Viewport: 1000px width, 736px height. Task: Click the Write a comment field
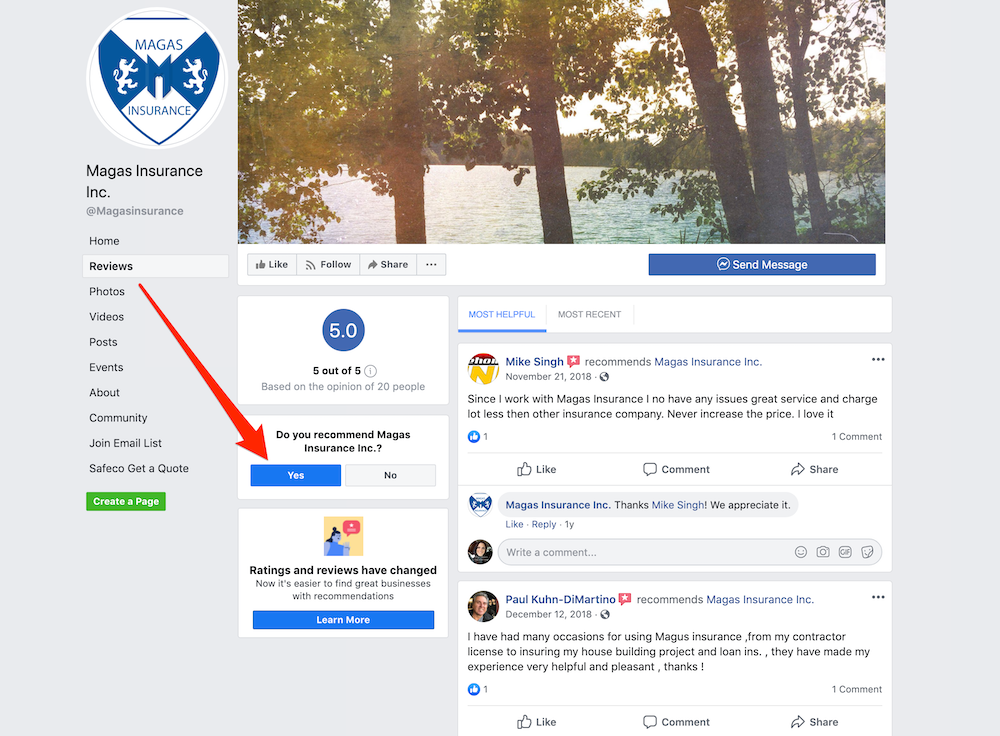(689, 552)
